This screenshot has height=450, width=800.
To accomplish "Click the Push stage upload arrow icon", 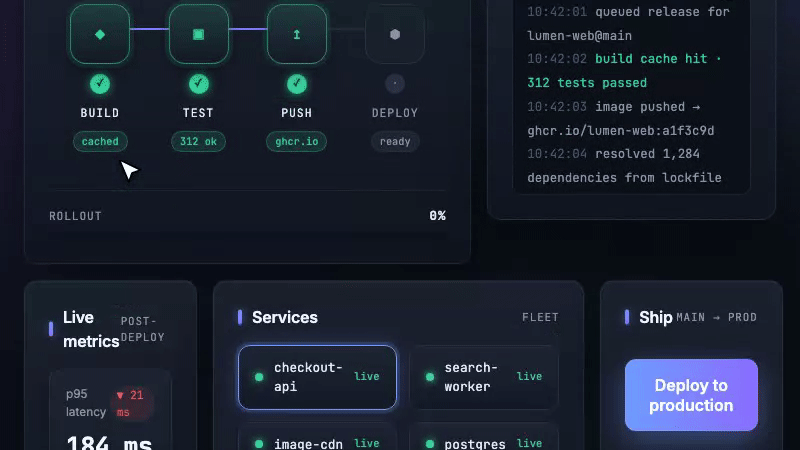I will 296,34.
